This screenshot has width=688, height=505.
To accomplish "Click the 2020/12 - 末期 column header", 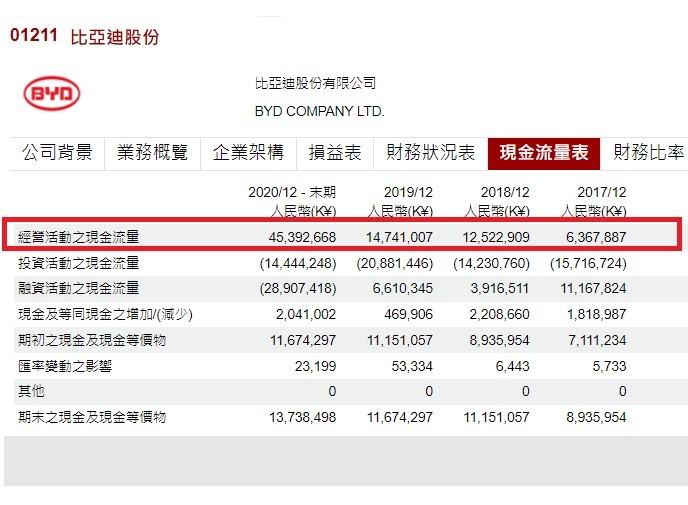I will coord(292,192).
